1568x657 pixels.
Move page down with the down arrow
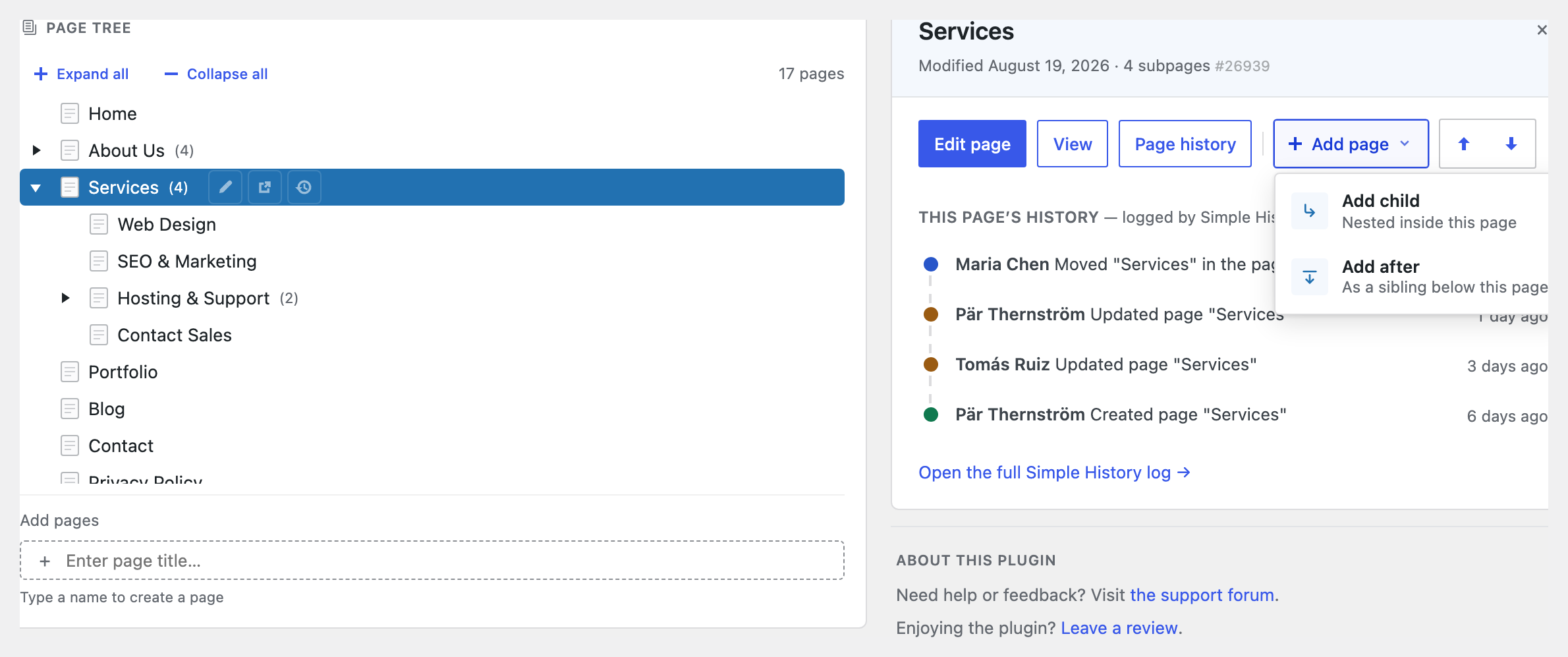pyautogui.click(x=1511, y=144)
